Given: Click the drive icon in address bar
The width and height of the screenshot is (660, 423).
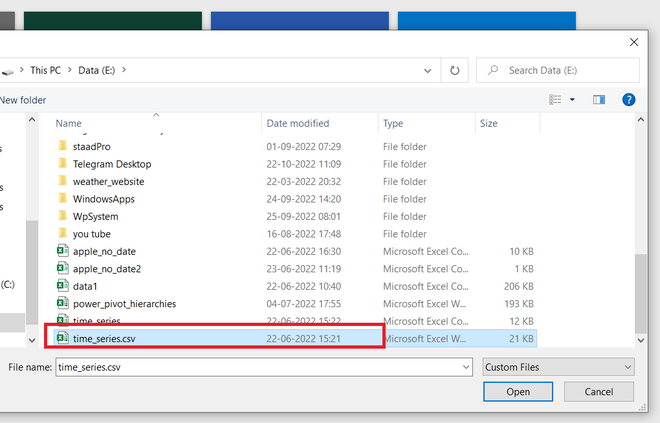Looking at the screenshot, I should point(8,72).
